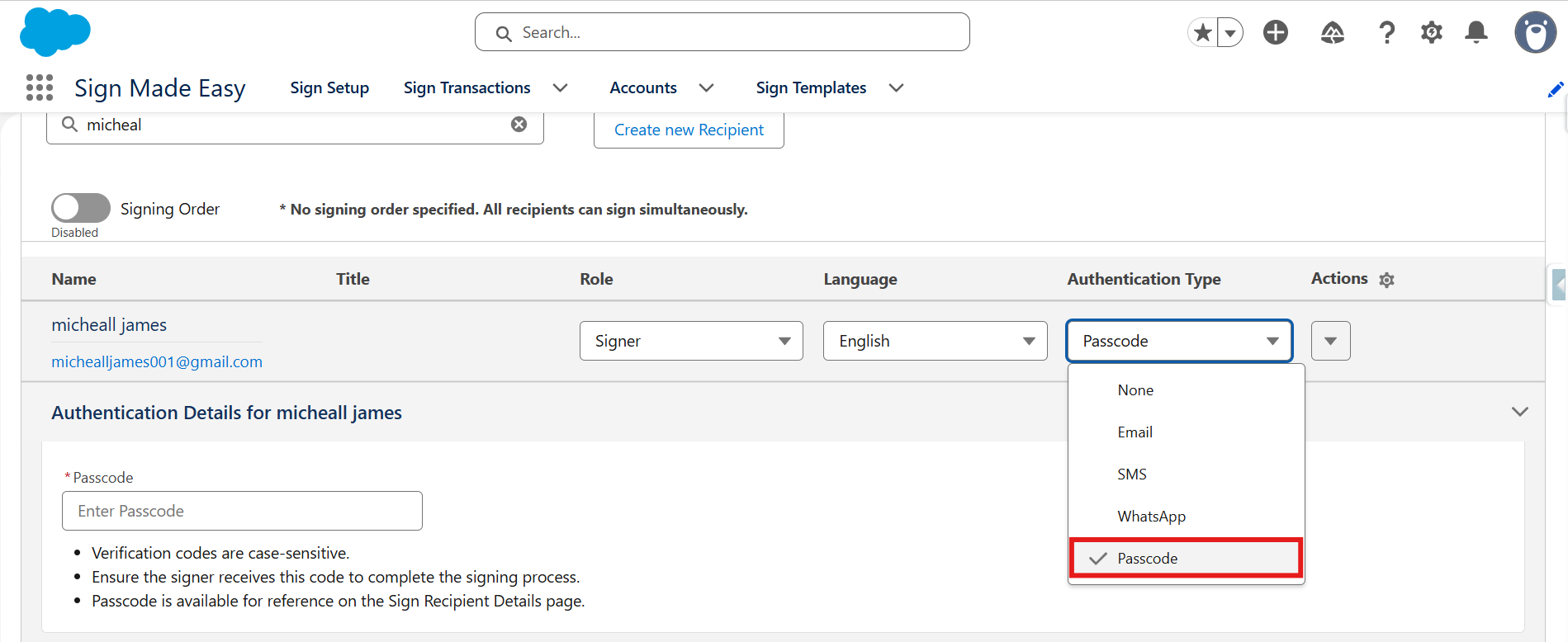
Task: Collapse the Authentication Type Passcode combobox
Action: pyautogui.click(x=1179, y=341)
